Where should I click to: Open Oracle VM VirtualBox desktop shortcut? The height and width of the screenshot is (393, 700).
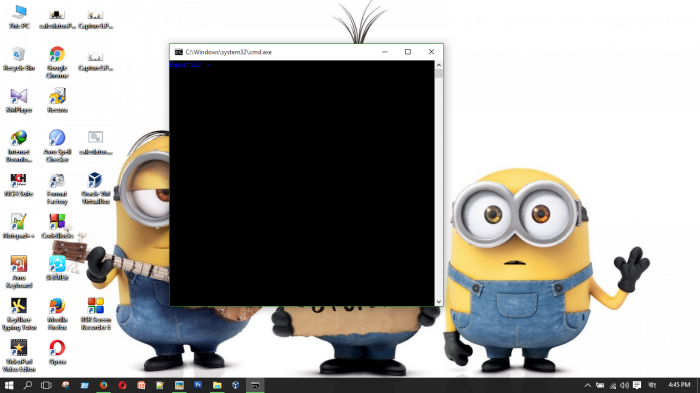[96, 188]
